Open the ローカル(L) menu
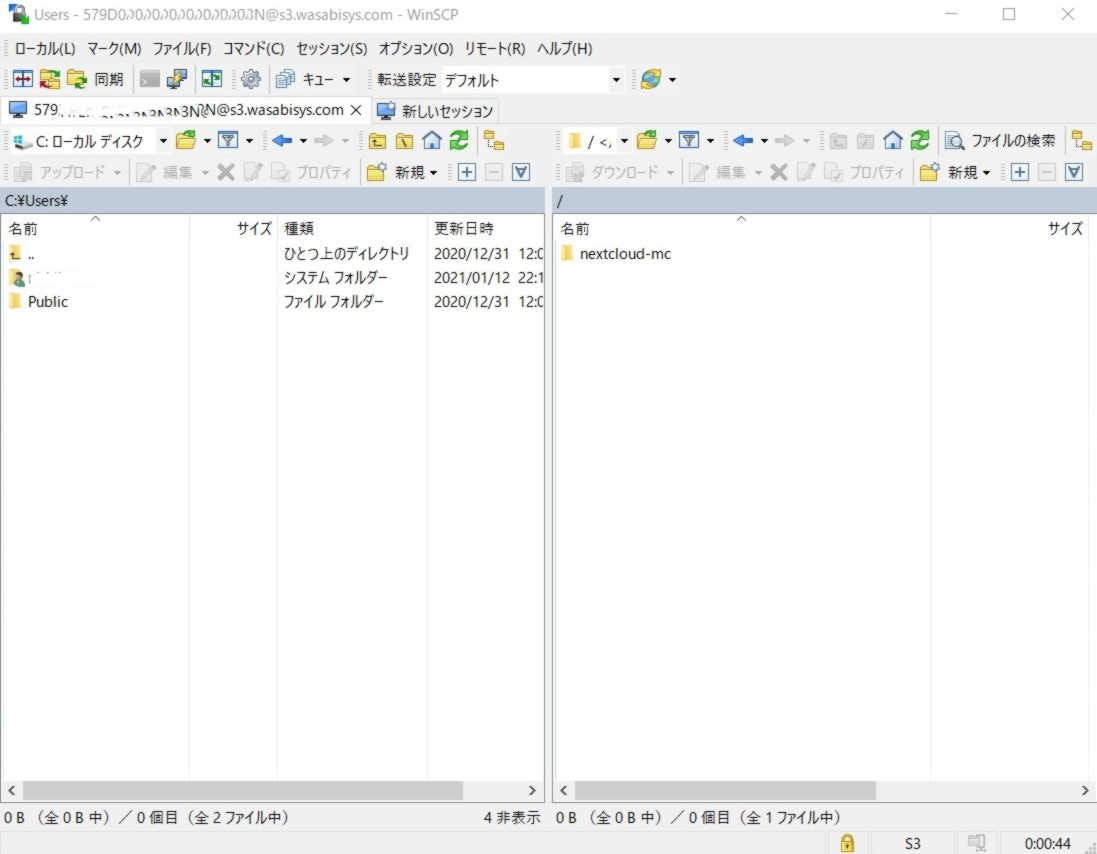 pos(45,48)
